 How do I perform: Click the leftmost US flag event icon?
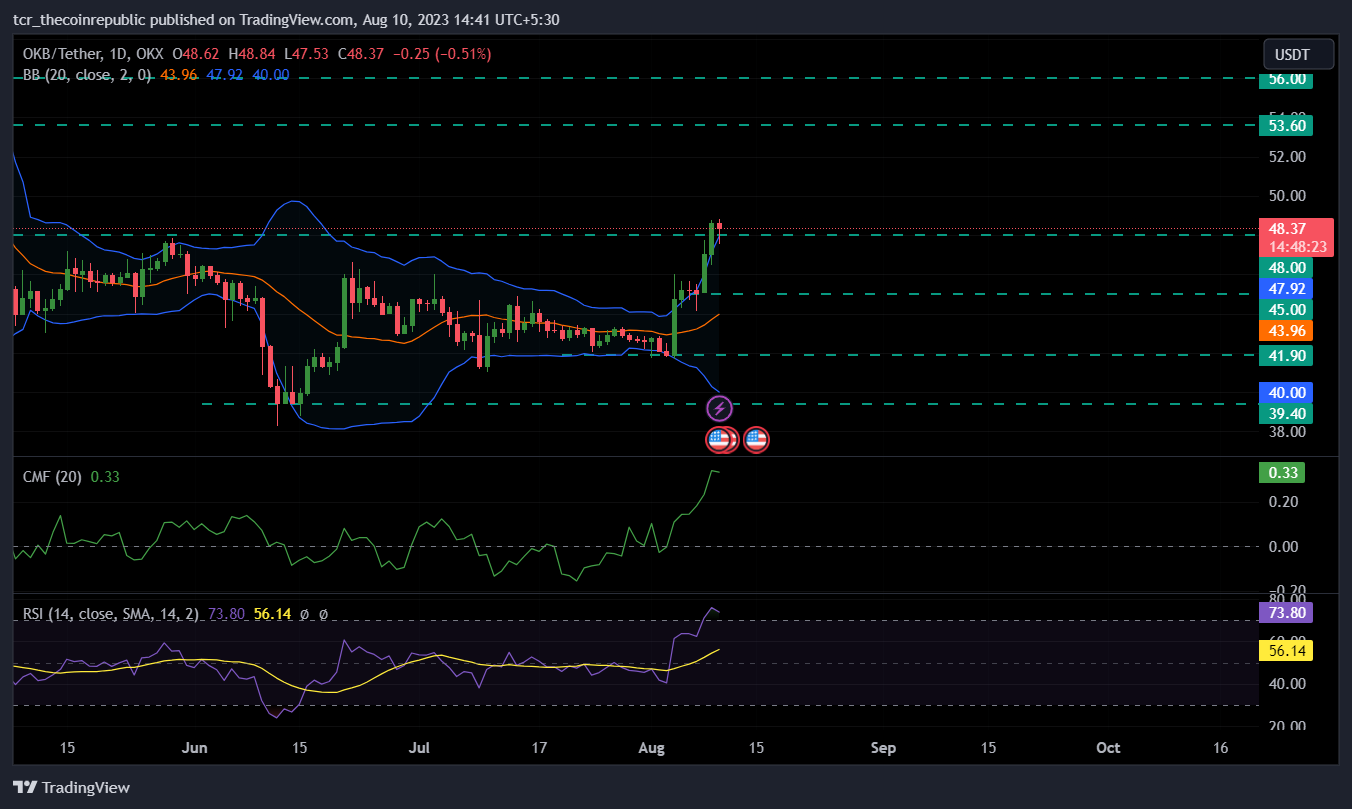718,439
